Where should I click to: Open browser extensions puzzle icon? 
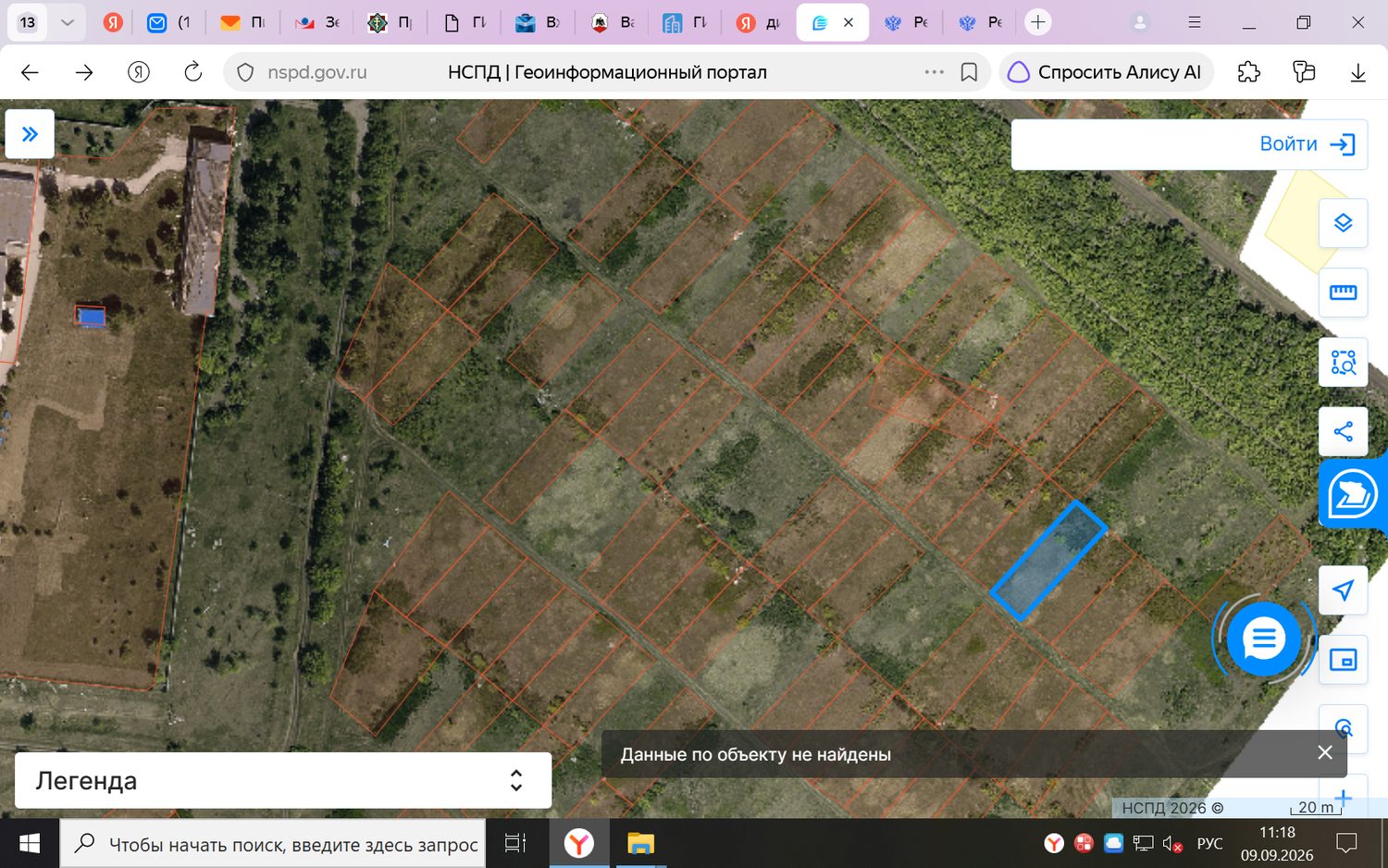tap(1248, 72)
